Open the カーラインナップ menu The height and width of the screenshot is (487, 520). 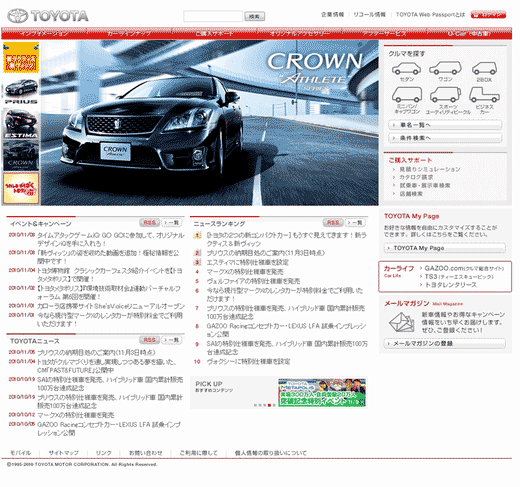[x=129, y=34]
